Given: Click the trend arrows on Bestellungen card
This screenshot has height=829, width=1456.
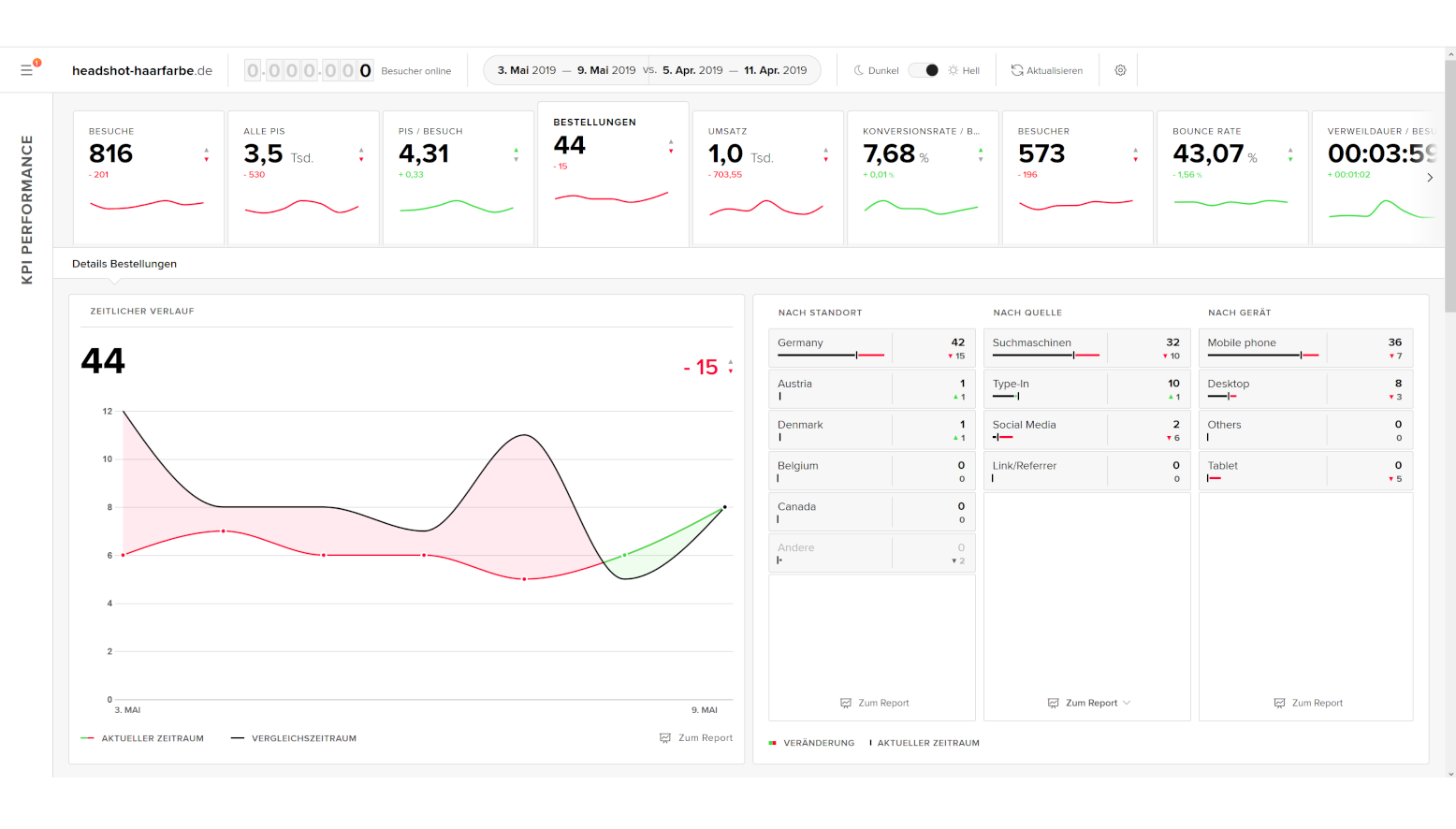Looking at the screenshot, I should click(671, 146).
